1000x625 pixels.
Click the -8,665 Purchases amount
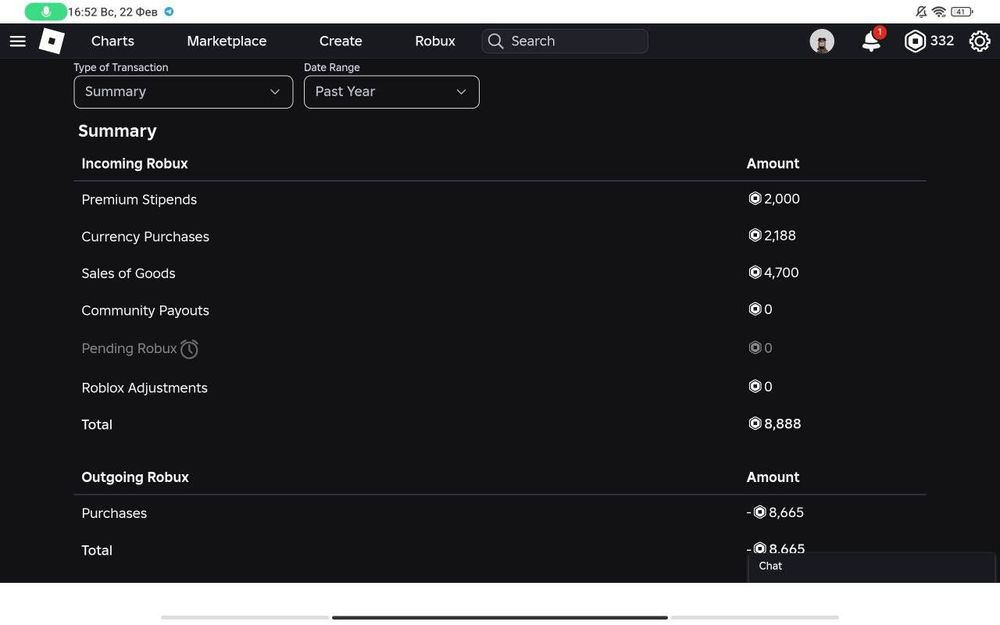tap(776, 513)
